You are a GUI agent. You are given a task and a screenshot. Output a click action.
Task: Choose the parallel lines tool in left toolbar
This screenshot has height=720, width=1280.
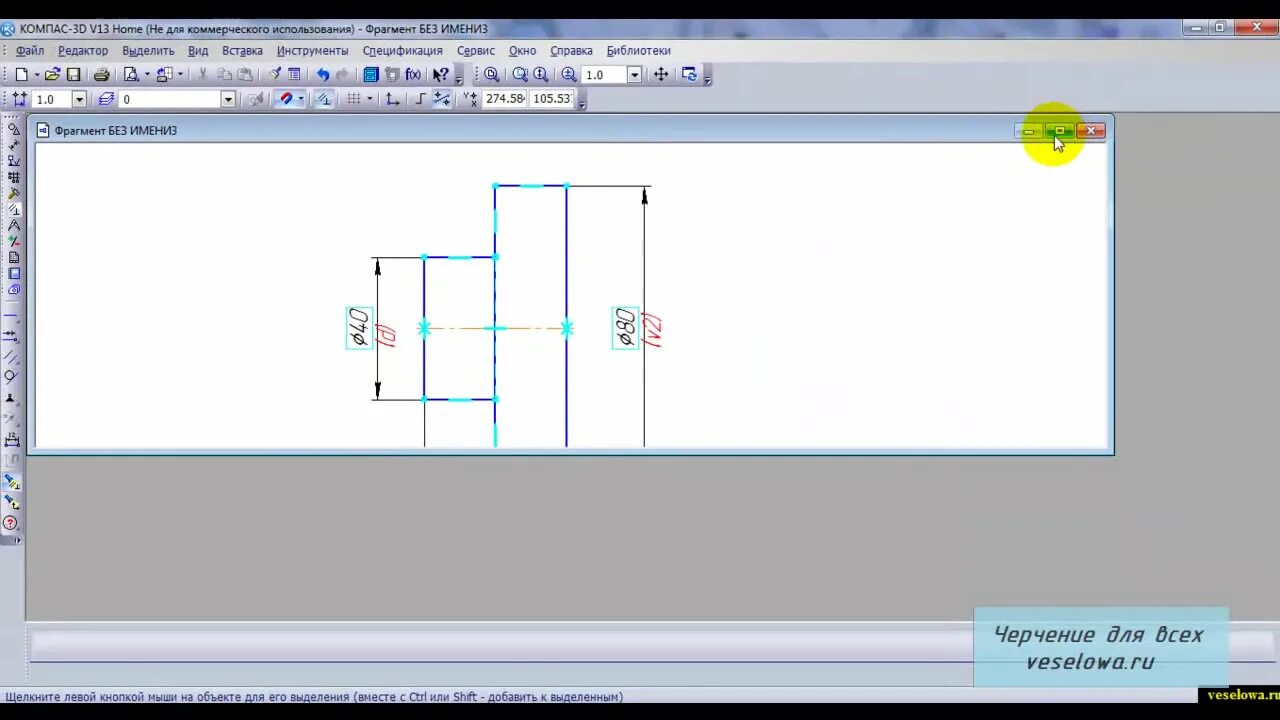pyautogui.click(x=12, y=357)
